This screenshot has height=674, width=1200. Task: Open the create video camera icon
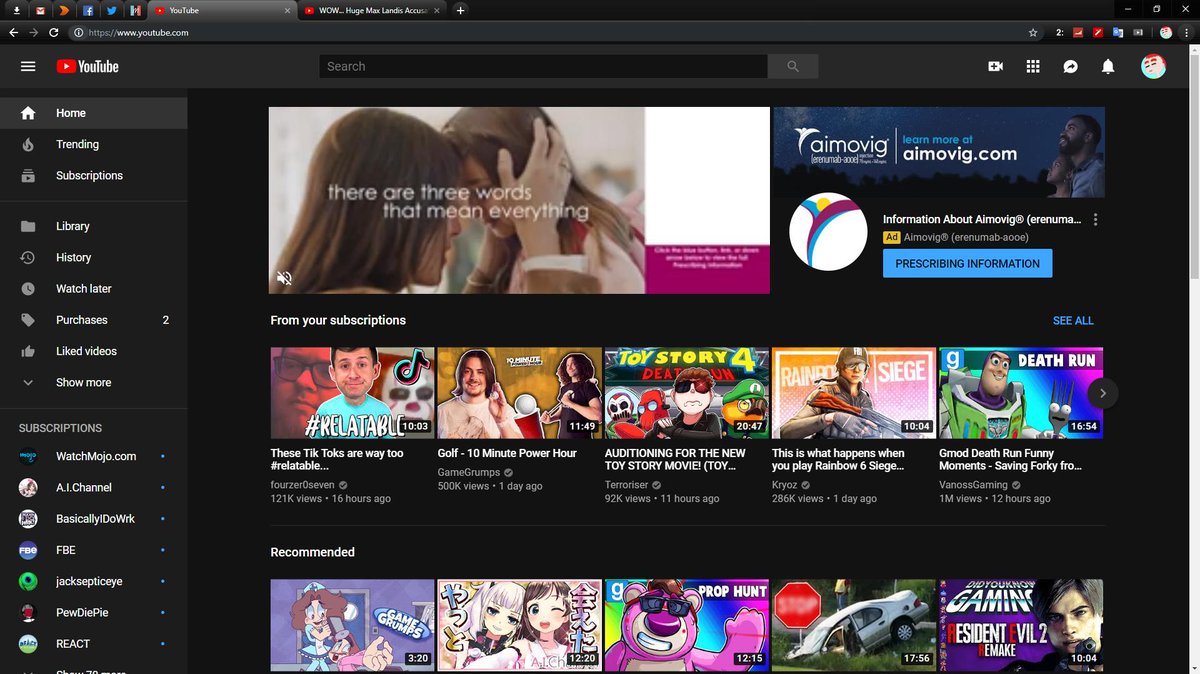point(995,66)
